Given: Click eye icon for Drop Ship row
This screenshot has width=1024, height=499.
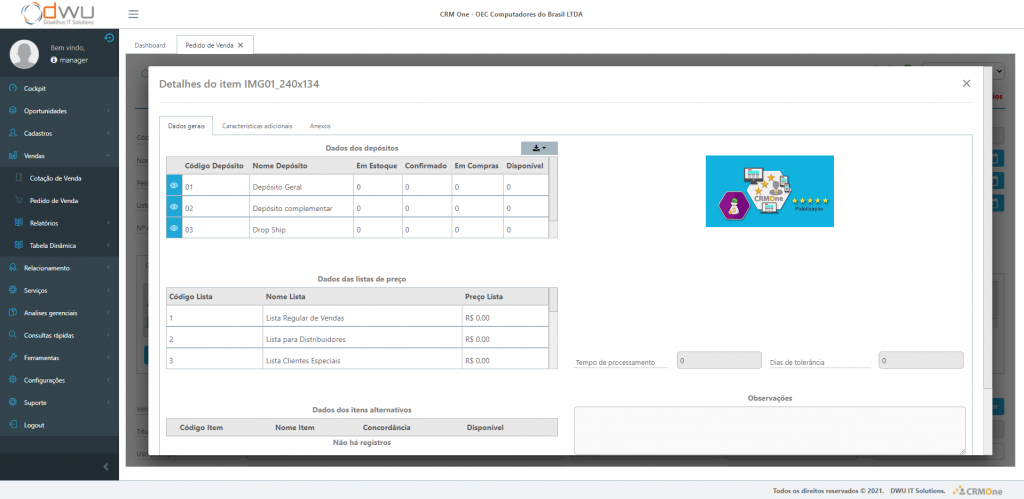Looking at the screenshot, I should click(174, 229).
